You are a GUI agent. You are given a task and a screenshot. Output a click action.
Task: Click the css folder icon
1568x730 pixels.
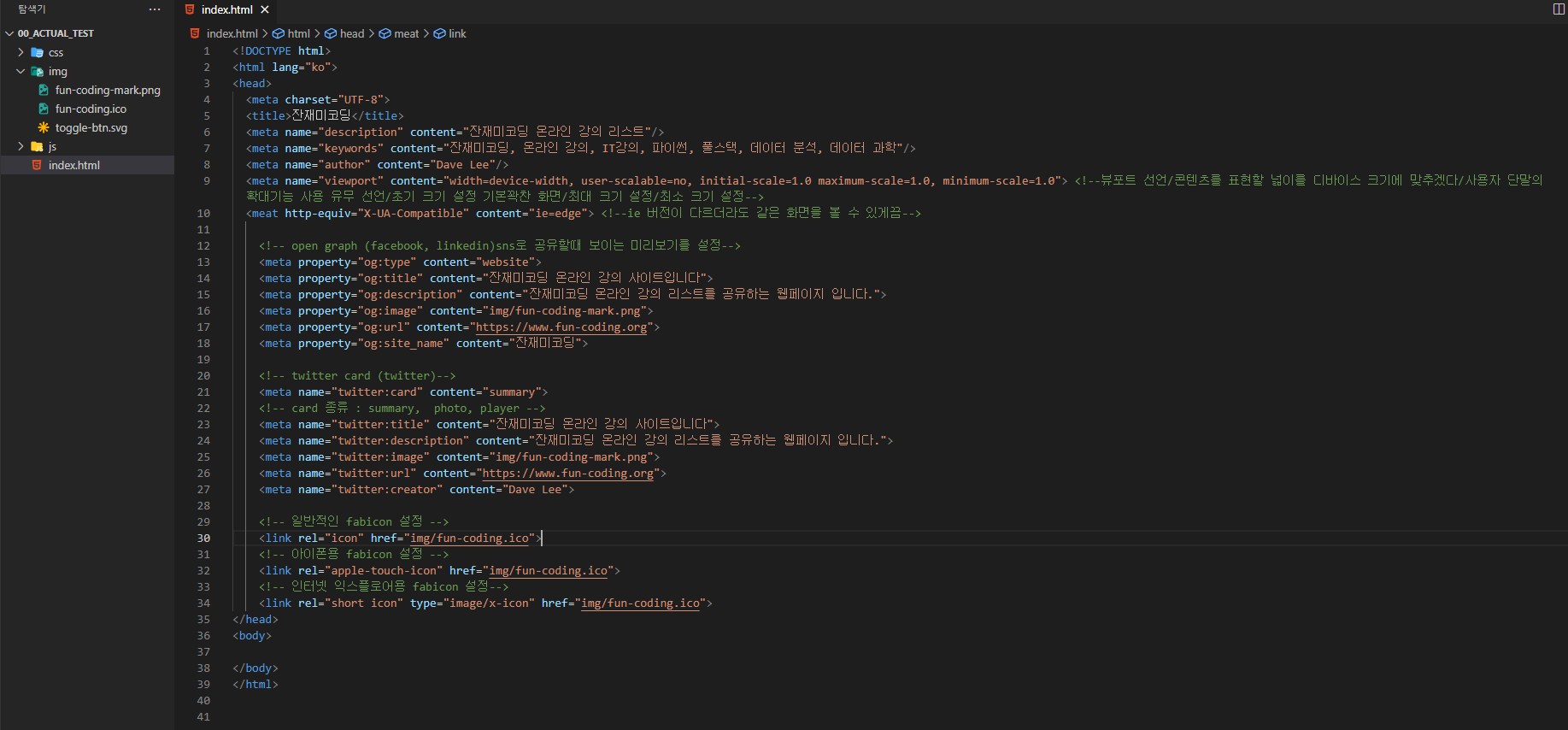pos(37,52)
